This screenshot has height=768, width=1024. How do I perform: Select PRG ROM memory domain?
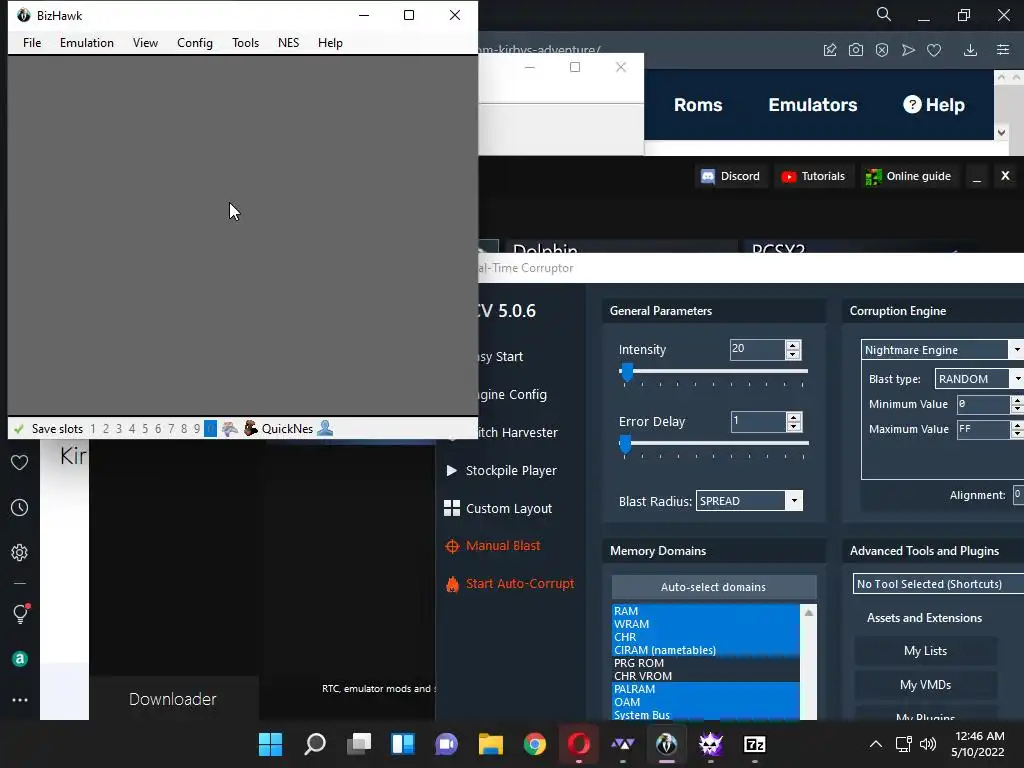[x=705, y=663]
